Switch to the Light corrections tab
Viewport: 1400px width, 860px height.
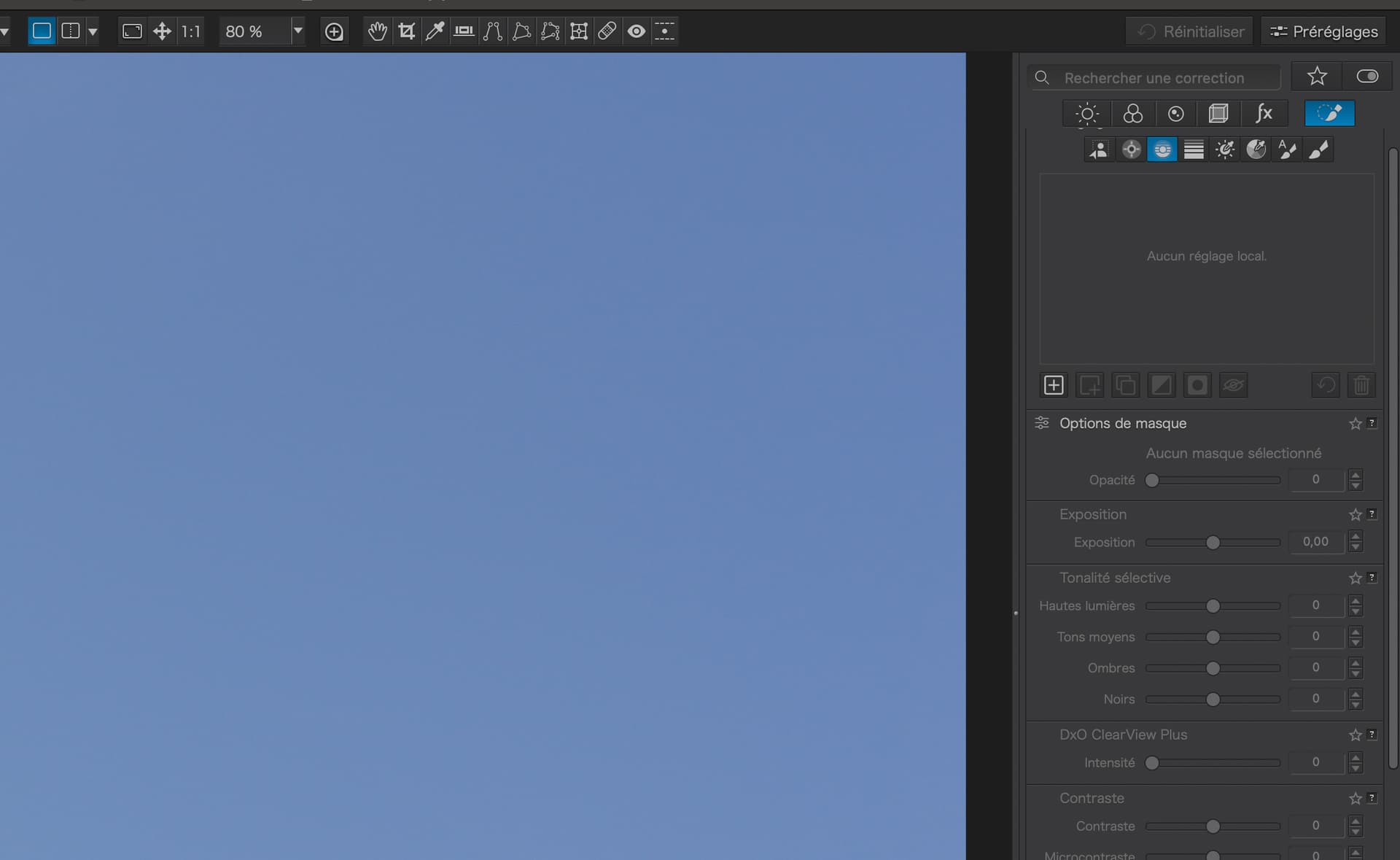(x=1087, y=114)
